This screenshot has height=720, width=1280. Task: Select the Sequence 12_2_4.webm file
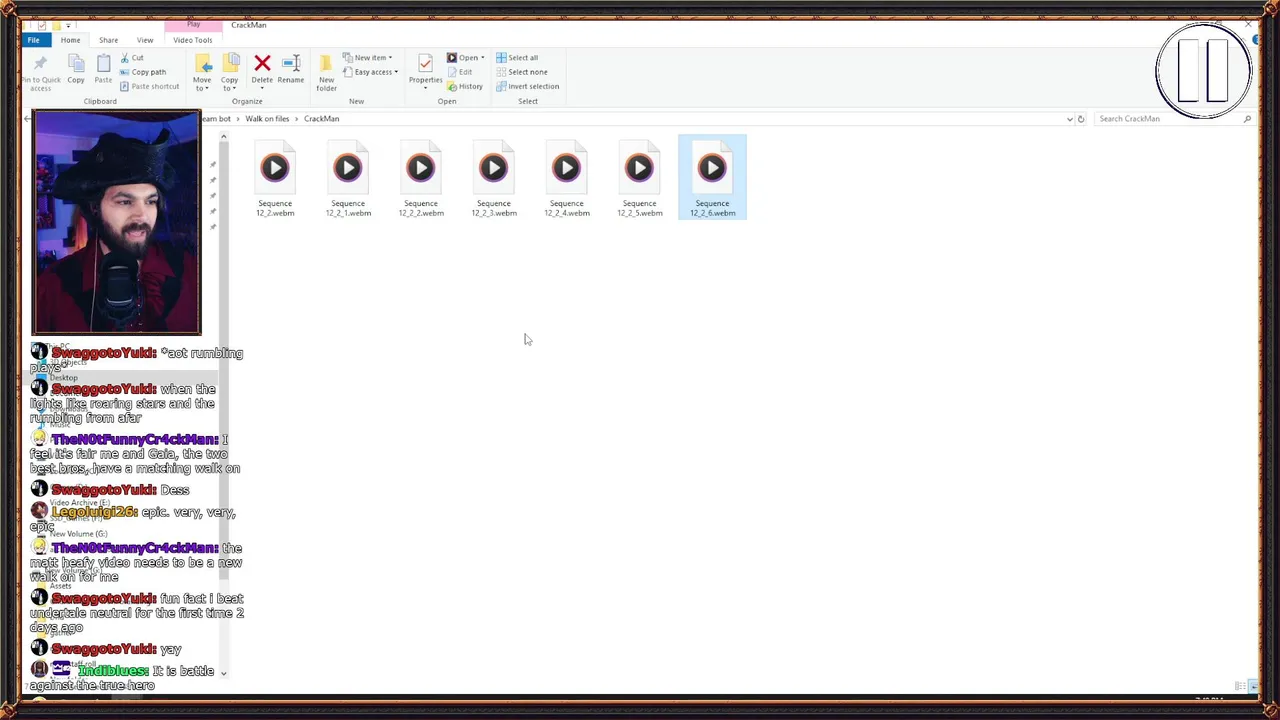567,180
